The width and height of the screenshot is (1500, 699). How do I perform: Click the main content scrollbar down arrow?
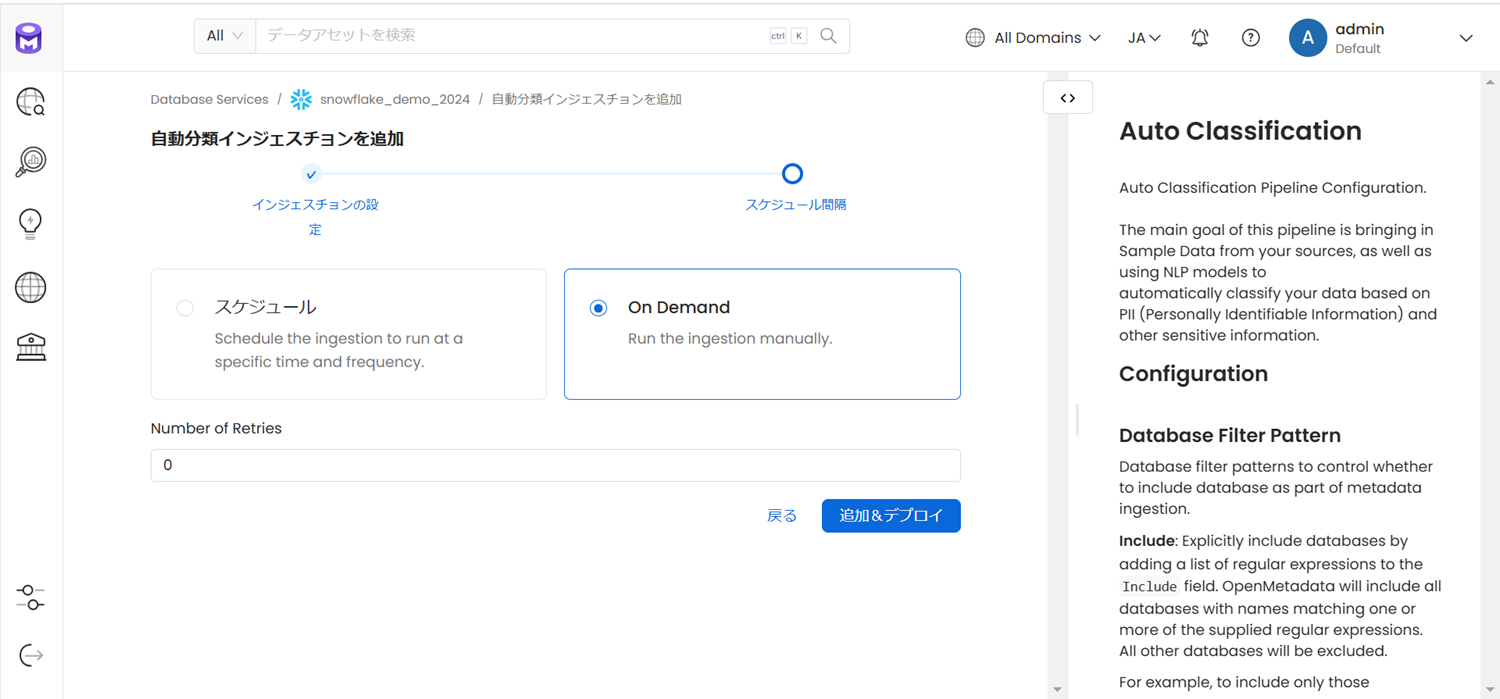pos(1057,689)
